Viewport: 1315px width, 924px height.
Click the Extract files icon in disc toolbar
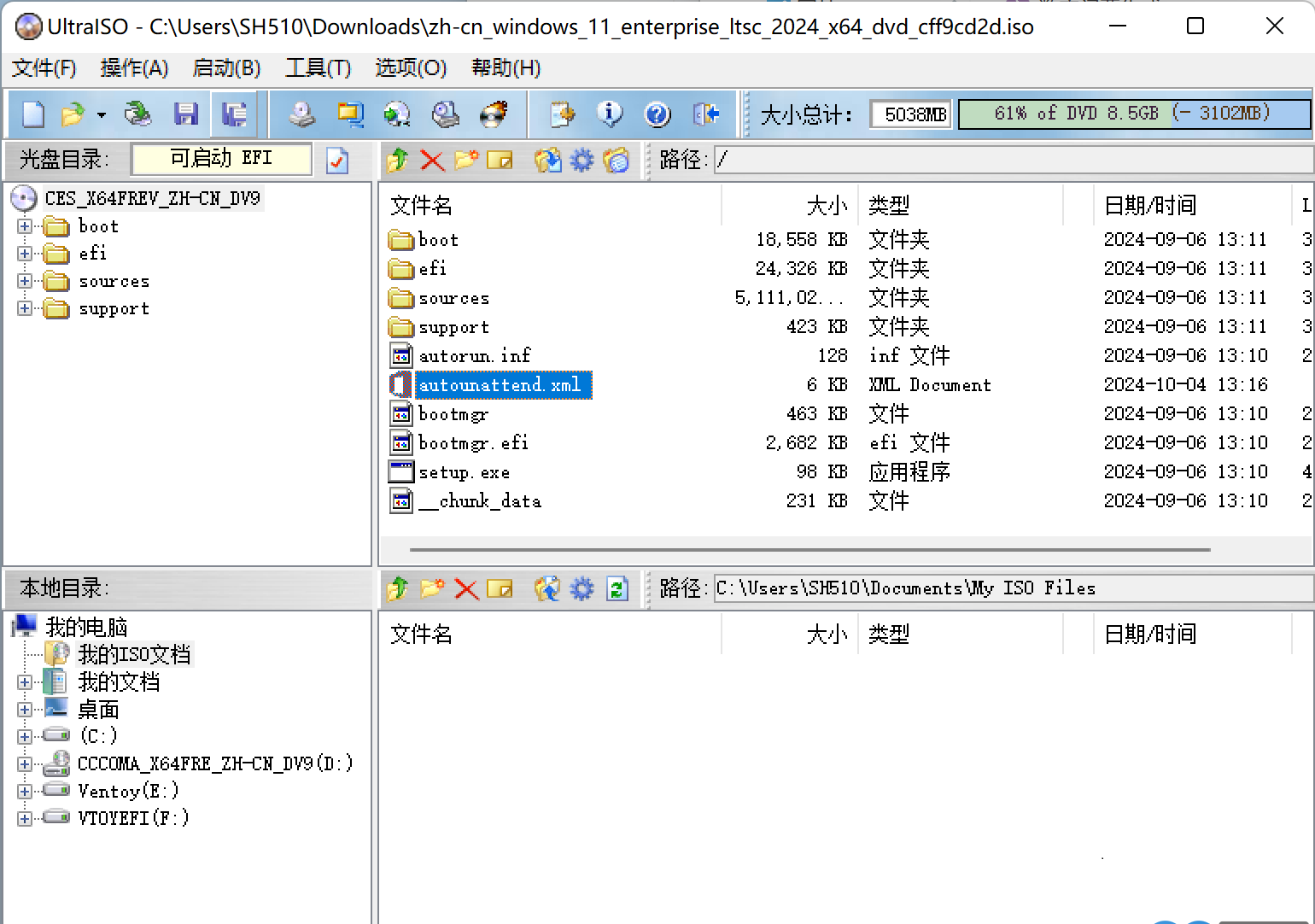[x=547, y=160]
